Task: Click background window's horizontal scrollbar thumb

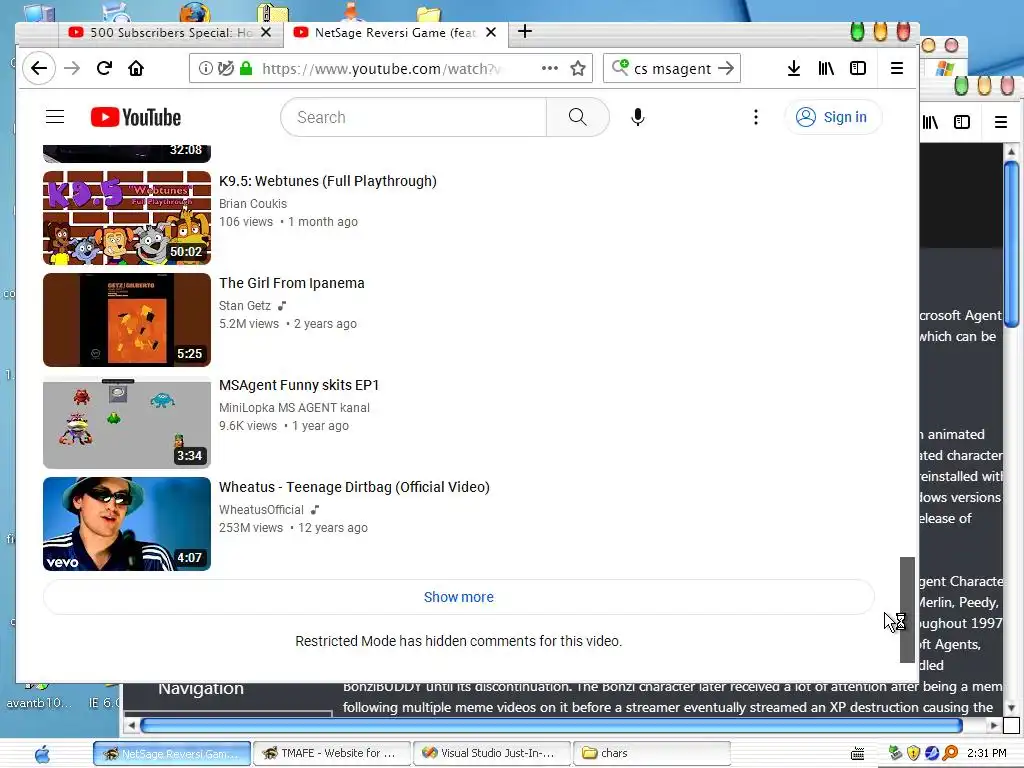Action: tap(551, 725)
